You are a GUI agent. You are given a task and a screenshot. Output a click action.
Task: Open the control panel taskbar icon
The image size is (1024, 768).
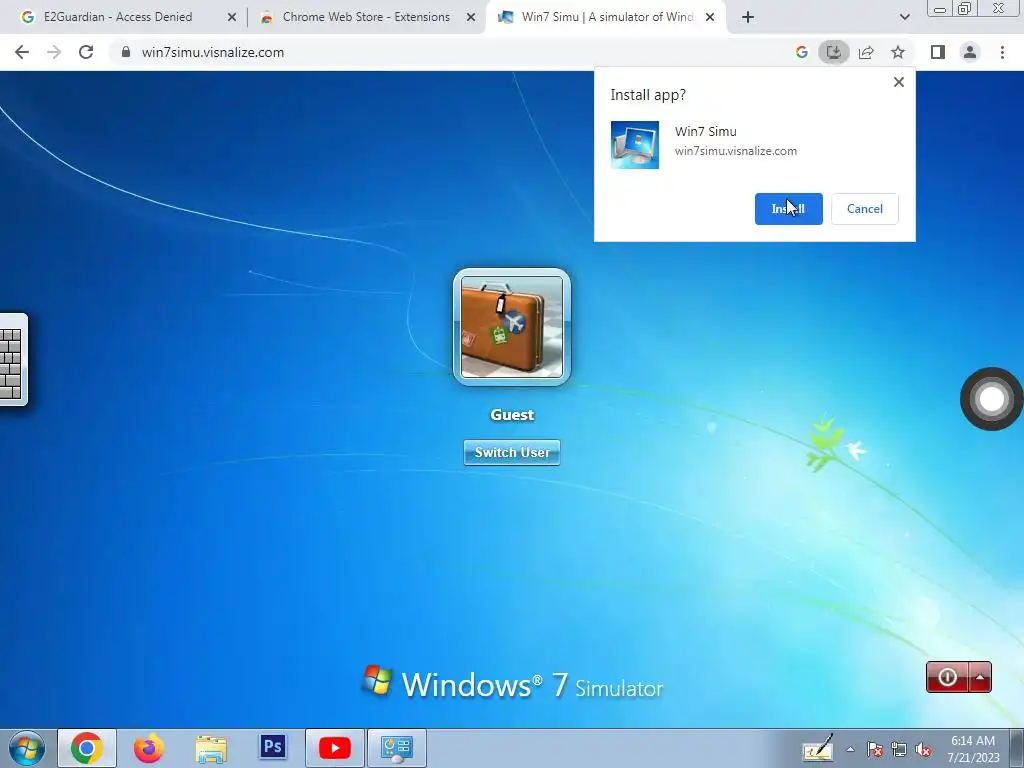396,748
